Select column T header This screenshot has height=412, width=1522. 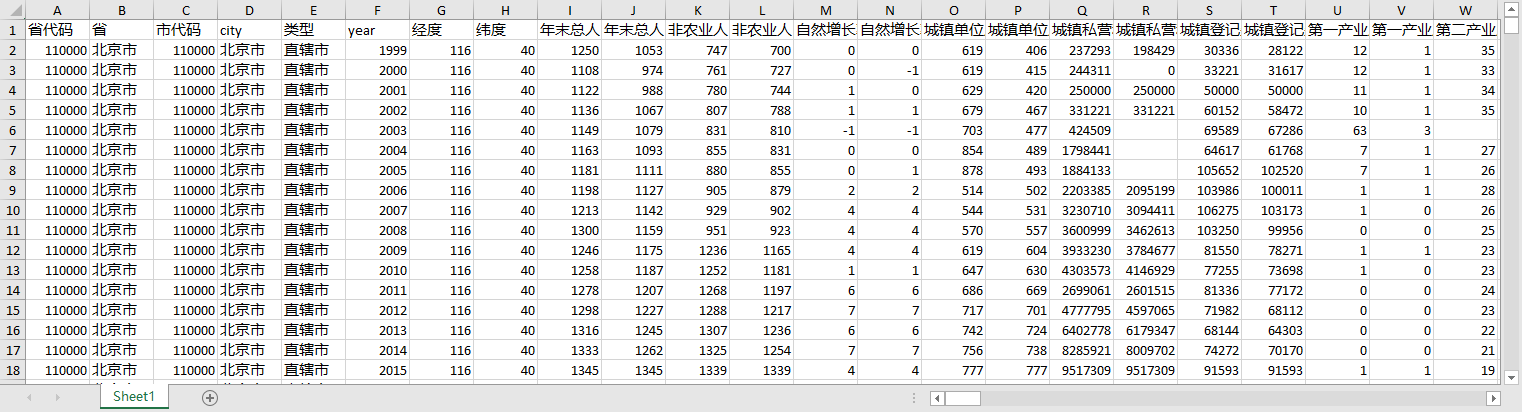[1273, 10]
